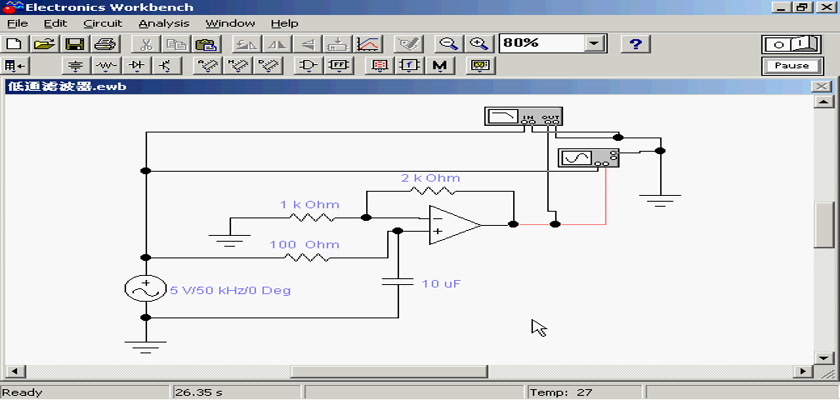840x400 pixels.
Task: Print the current circuit
Action: click(104, 44)
